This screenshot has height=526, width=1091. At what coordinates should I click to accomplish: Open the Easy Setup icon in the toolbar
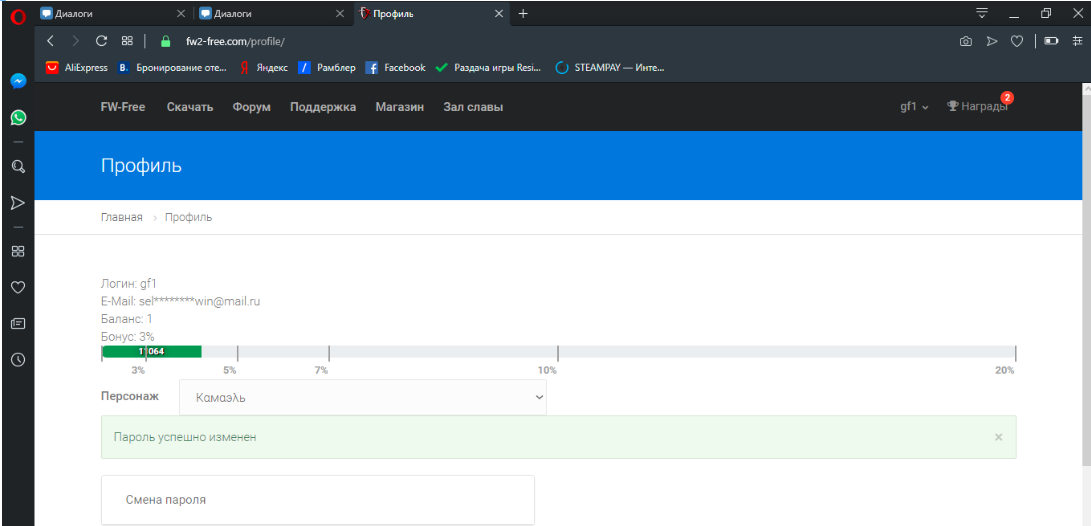(1077, 41)
